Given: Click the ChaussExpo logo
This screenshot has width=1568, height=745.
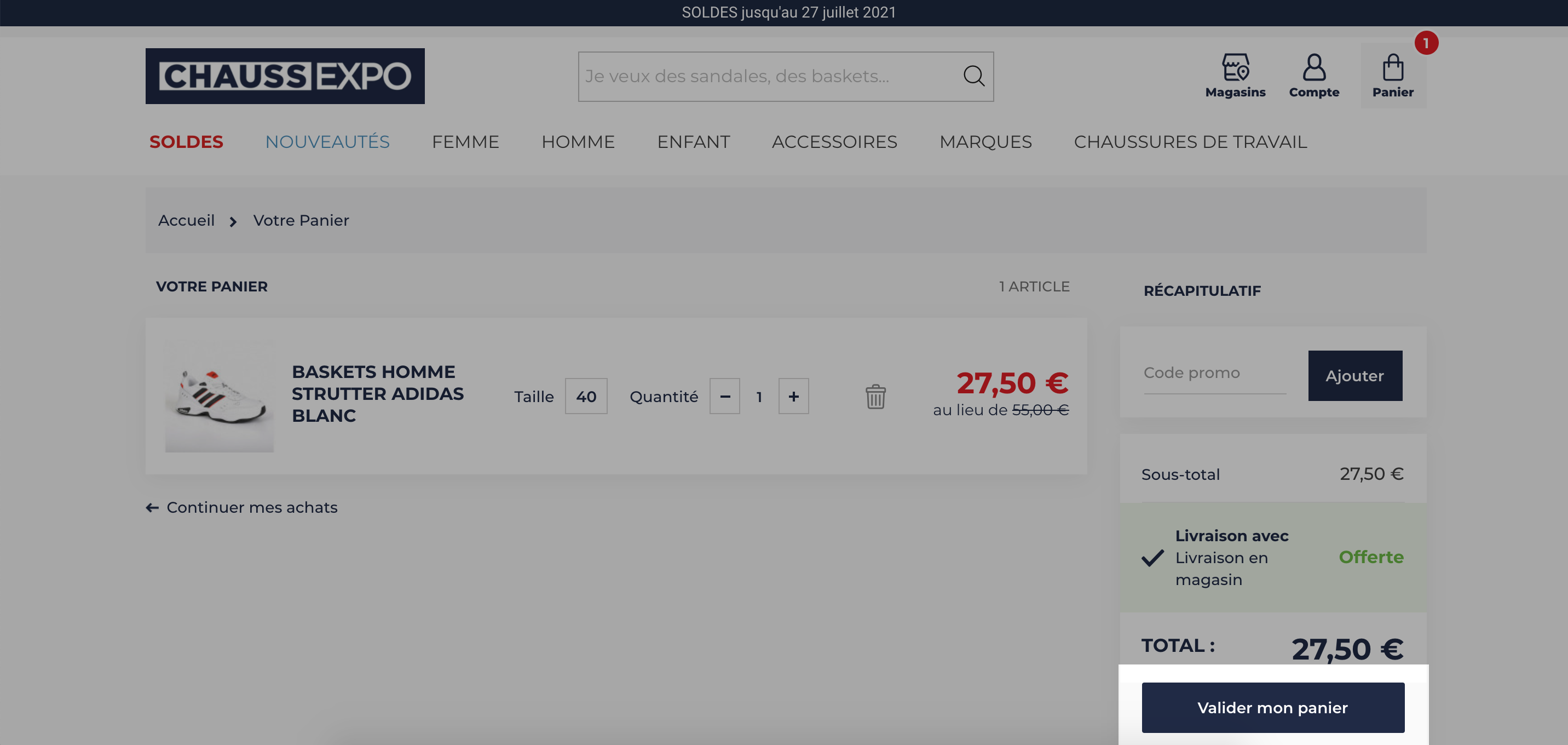Looking at the screenshot, I should [x=285, y=76].
